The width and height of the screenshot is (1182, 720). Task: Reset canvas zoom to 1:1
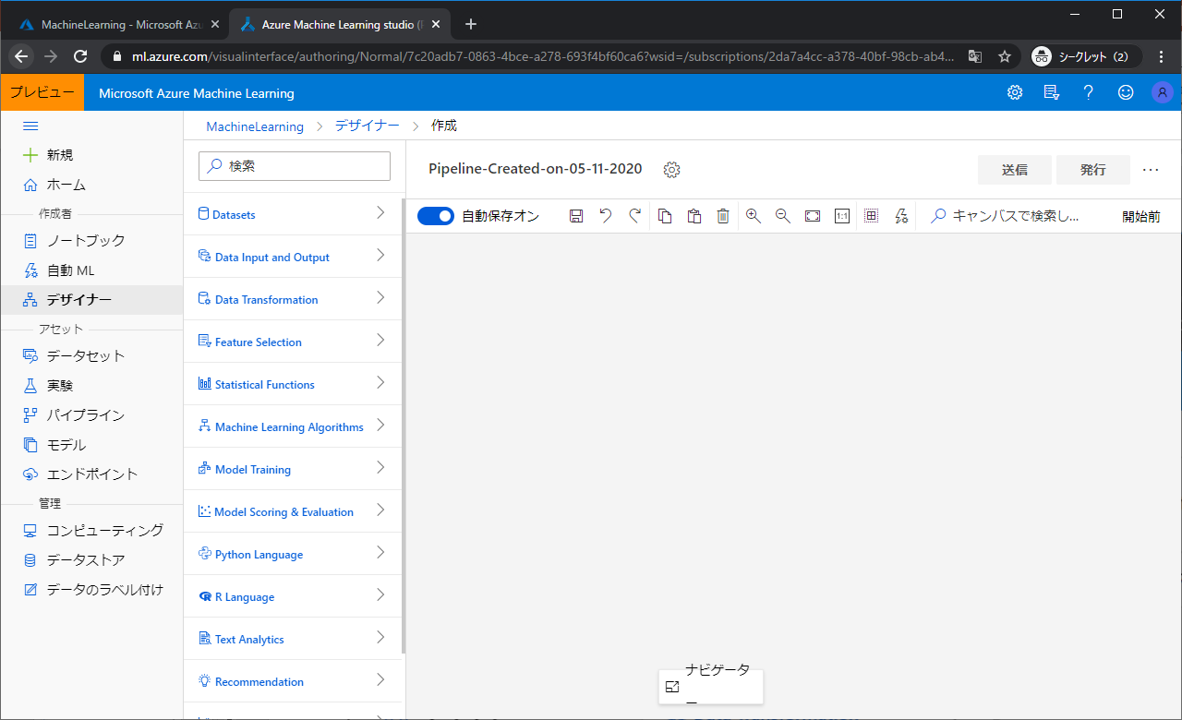pos(842,216)
